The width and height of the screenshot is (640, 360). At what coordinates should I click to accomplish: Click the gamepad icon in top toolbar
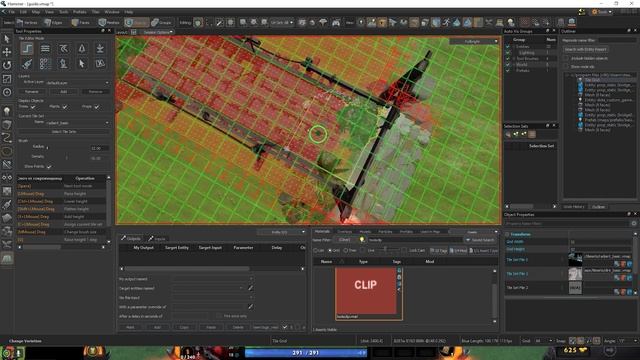(336, 22)
